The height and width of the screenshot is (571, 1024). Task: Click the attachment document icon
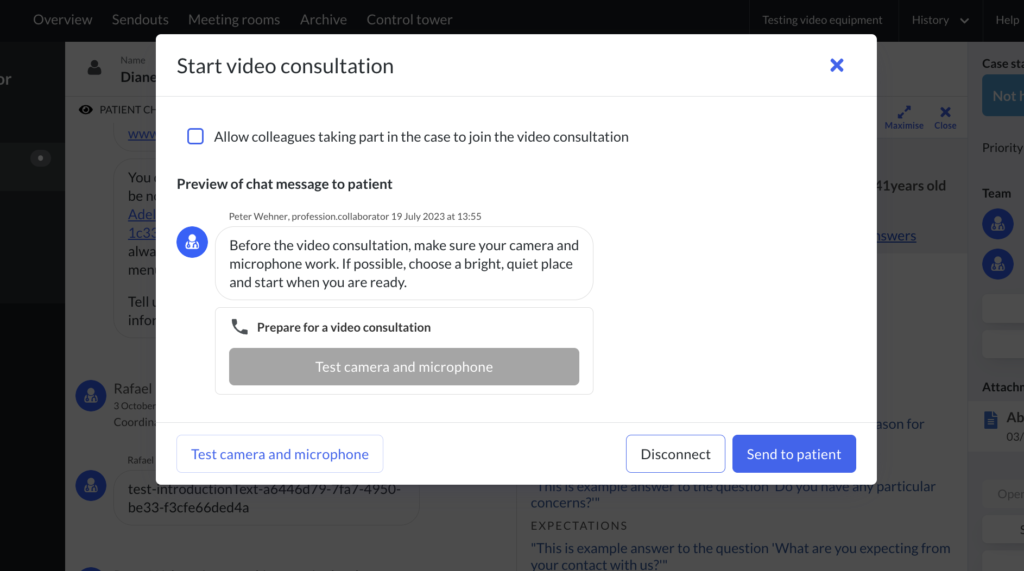point(991,419)
